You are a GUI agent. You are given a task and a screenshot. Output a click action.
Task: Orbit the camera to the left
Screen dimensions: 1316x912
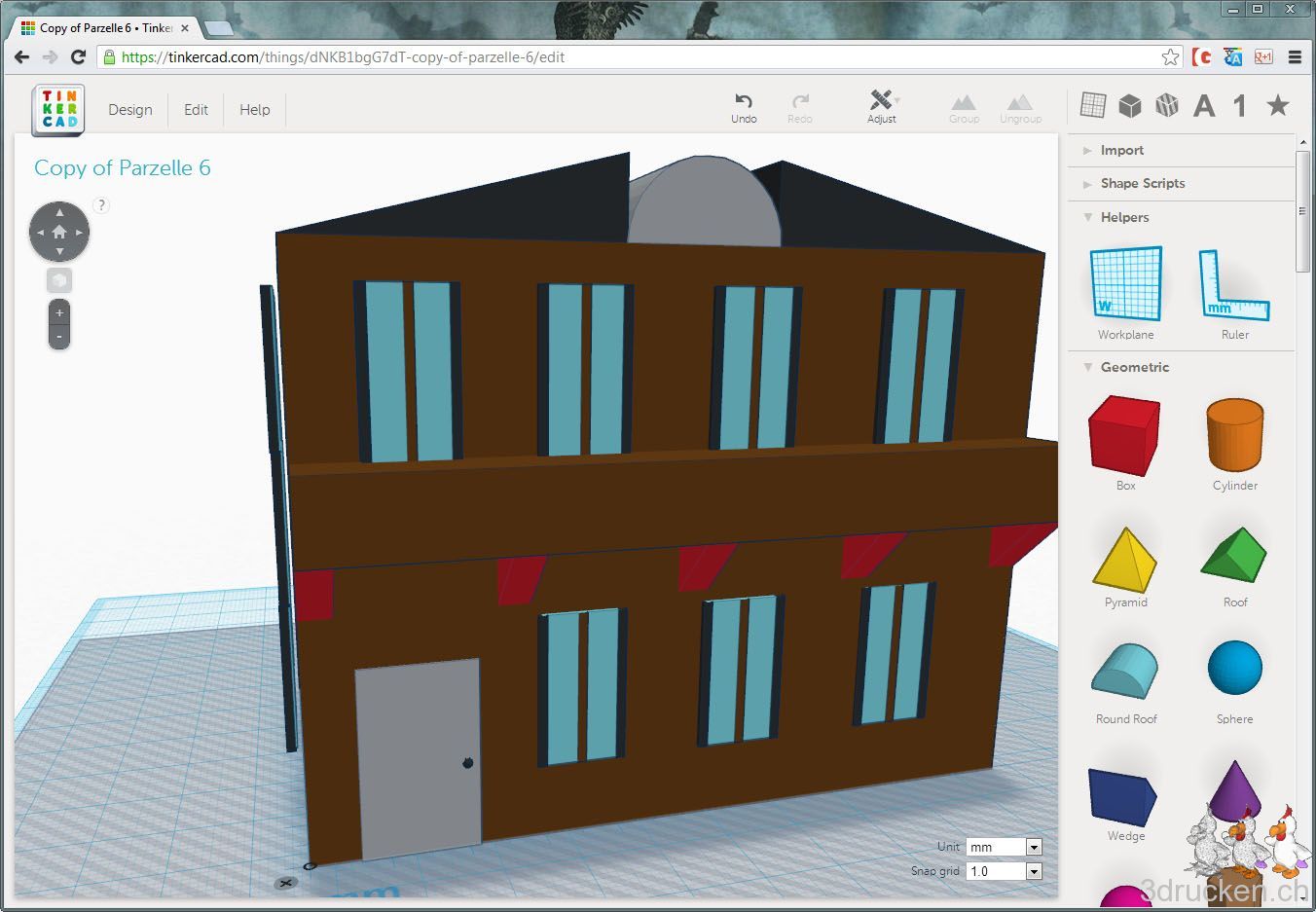coord(39,233)
